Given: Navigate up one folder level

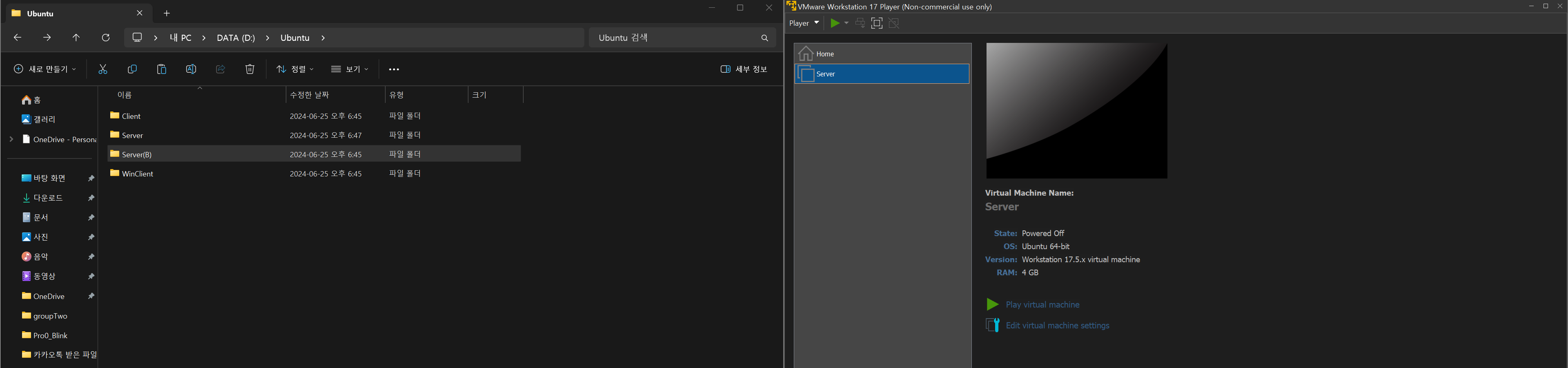Looking at the screenshot, I should [76, 38].
